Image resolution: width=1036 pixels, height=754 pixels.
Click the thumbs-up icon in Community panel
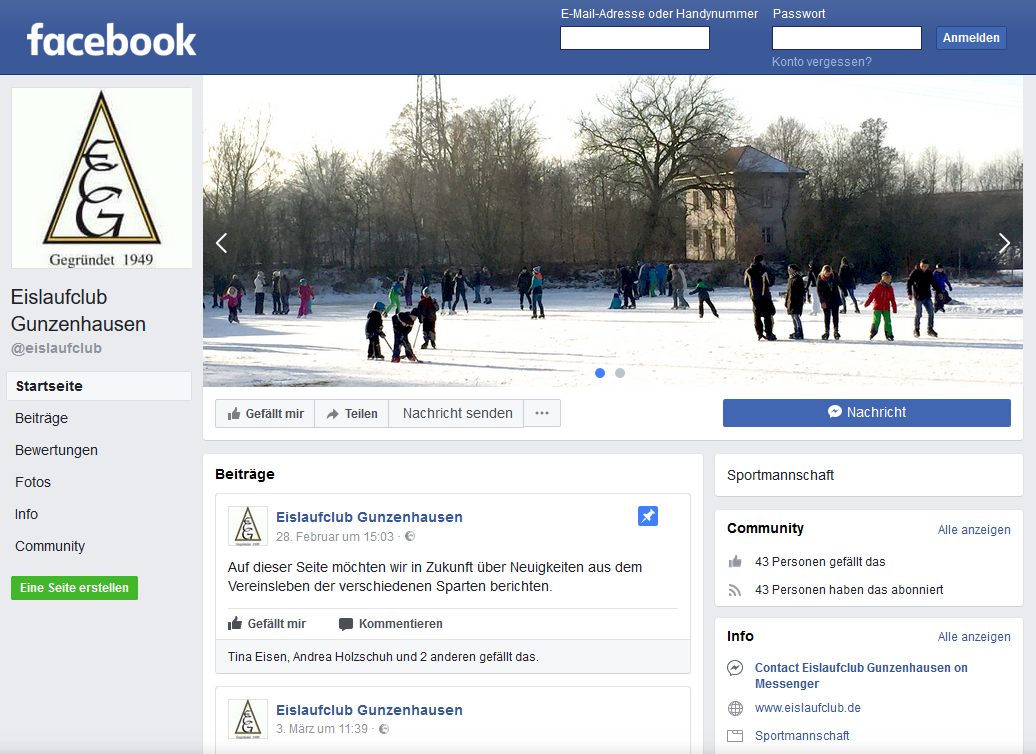tap(735, 562)
